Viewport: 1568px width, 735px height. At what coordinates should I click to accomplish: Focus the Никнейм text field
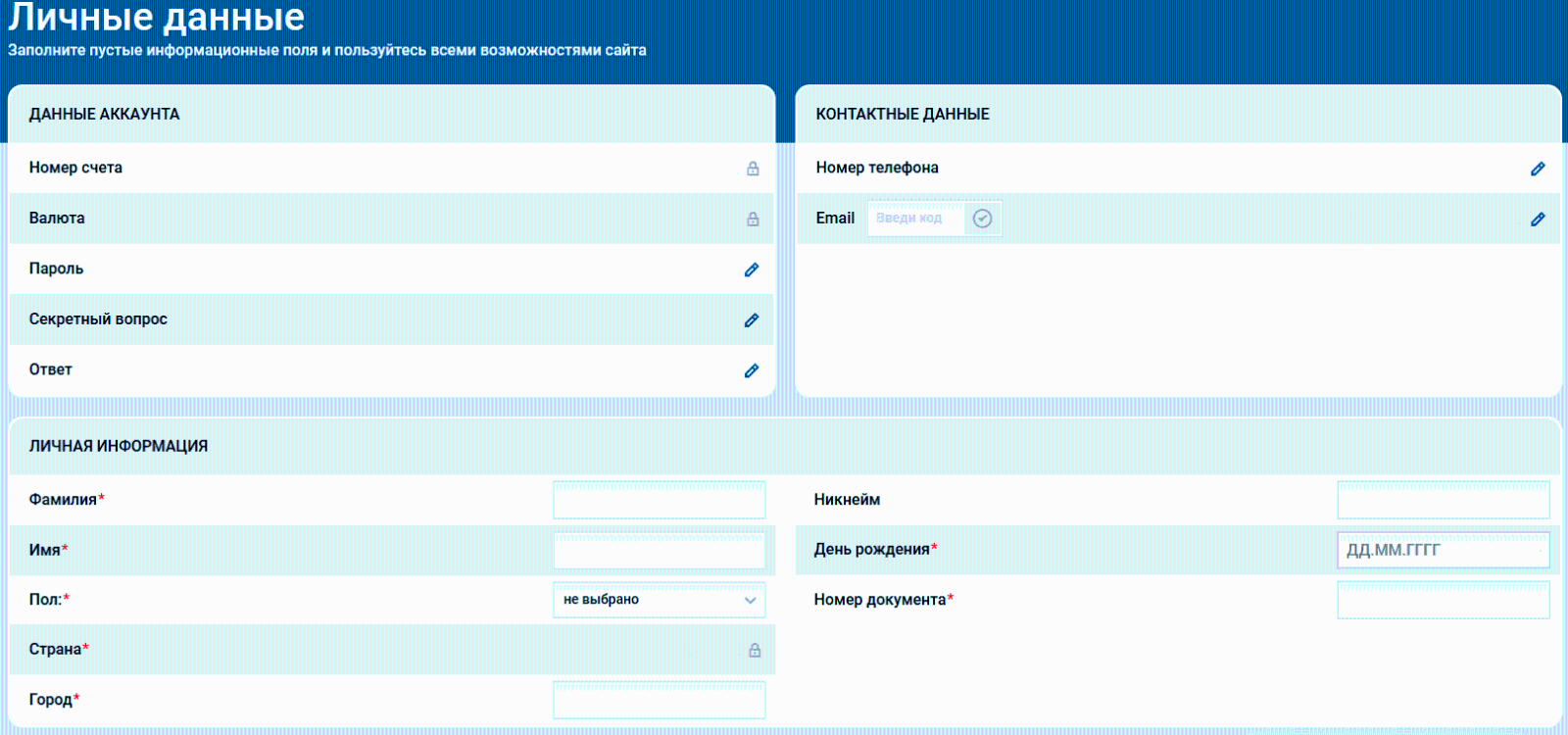click(1443, 500)
